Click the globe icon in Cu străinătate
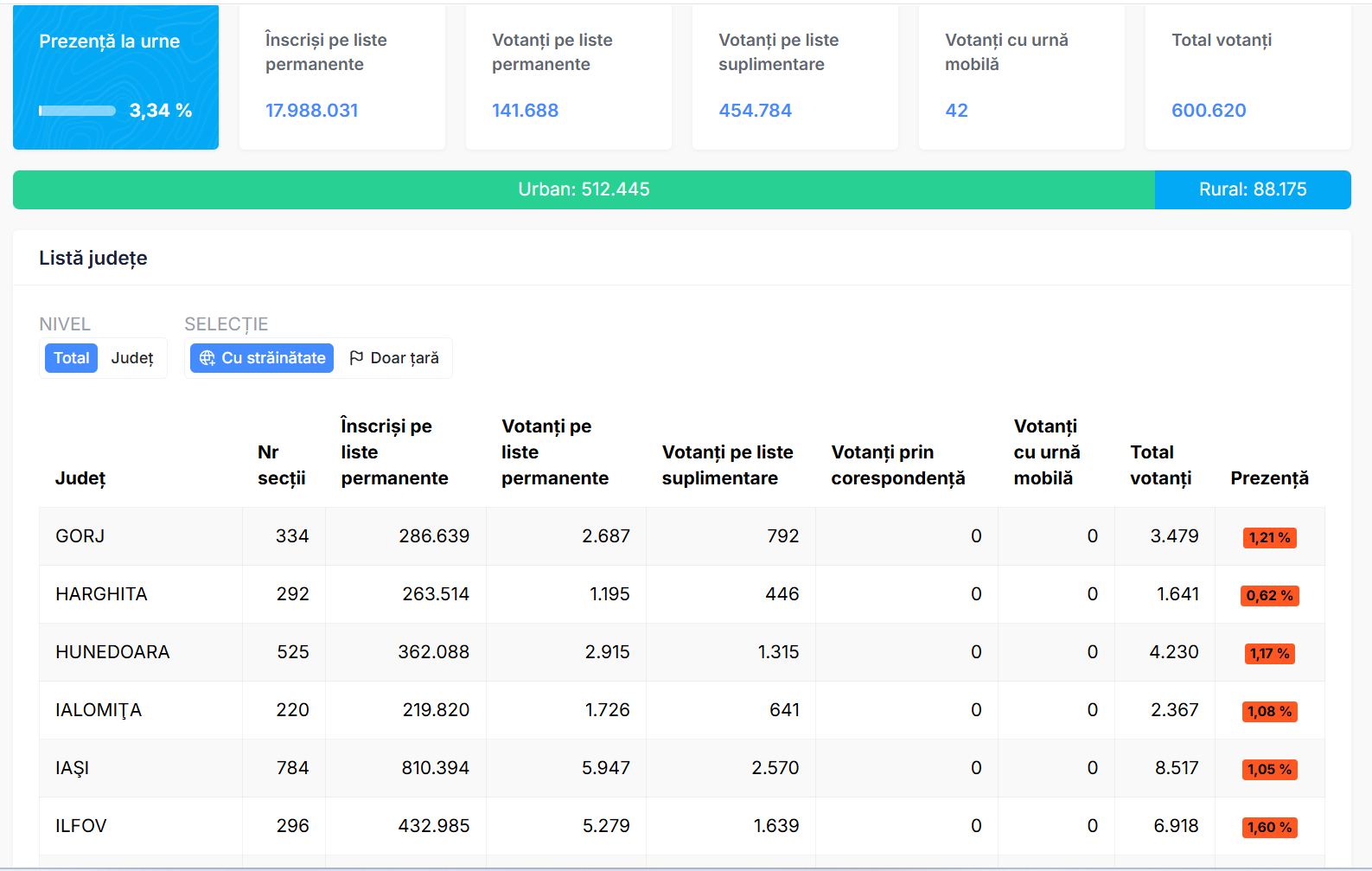Viewport: 1372px width, 871px height. tap(207, 358)
